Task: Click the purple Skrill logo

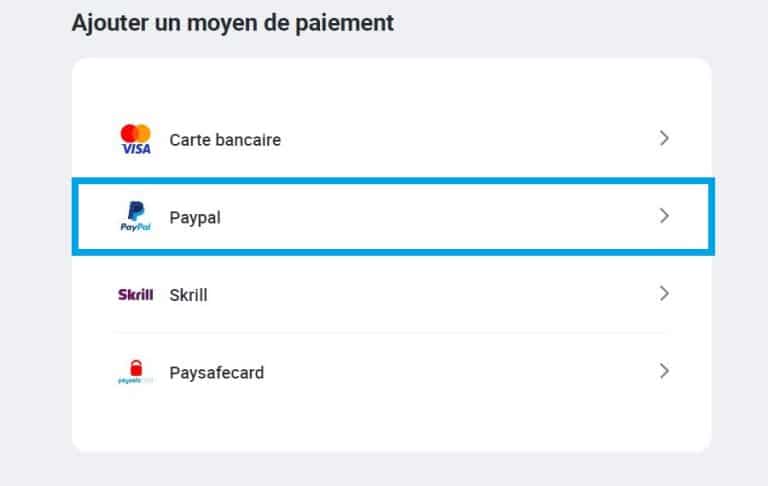Action: coord(135,295)
